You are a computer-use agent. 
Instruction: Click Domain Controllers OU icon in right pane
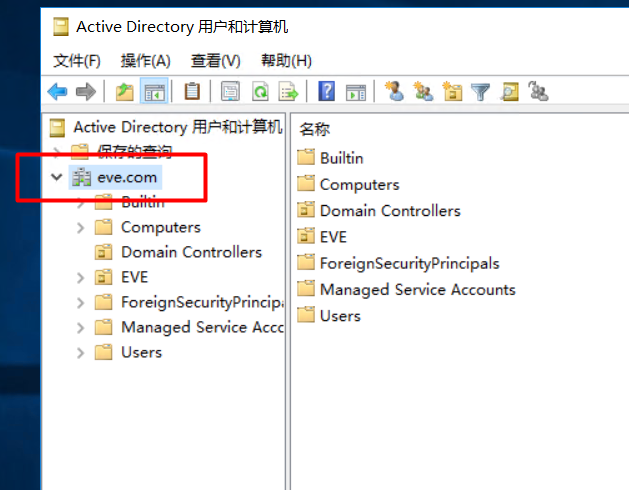click(306, 210)
